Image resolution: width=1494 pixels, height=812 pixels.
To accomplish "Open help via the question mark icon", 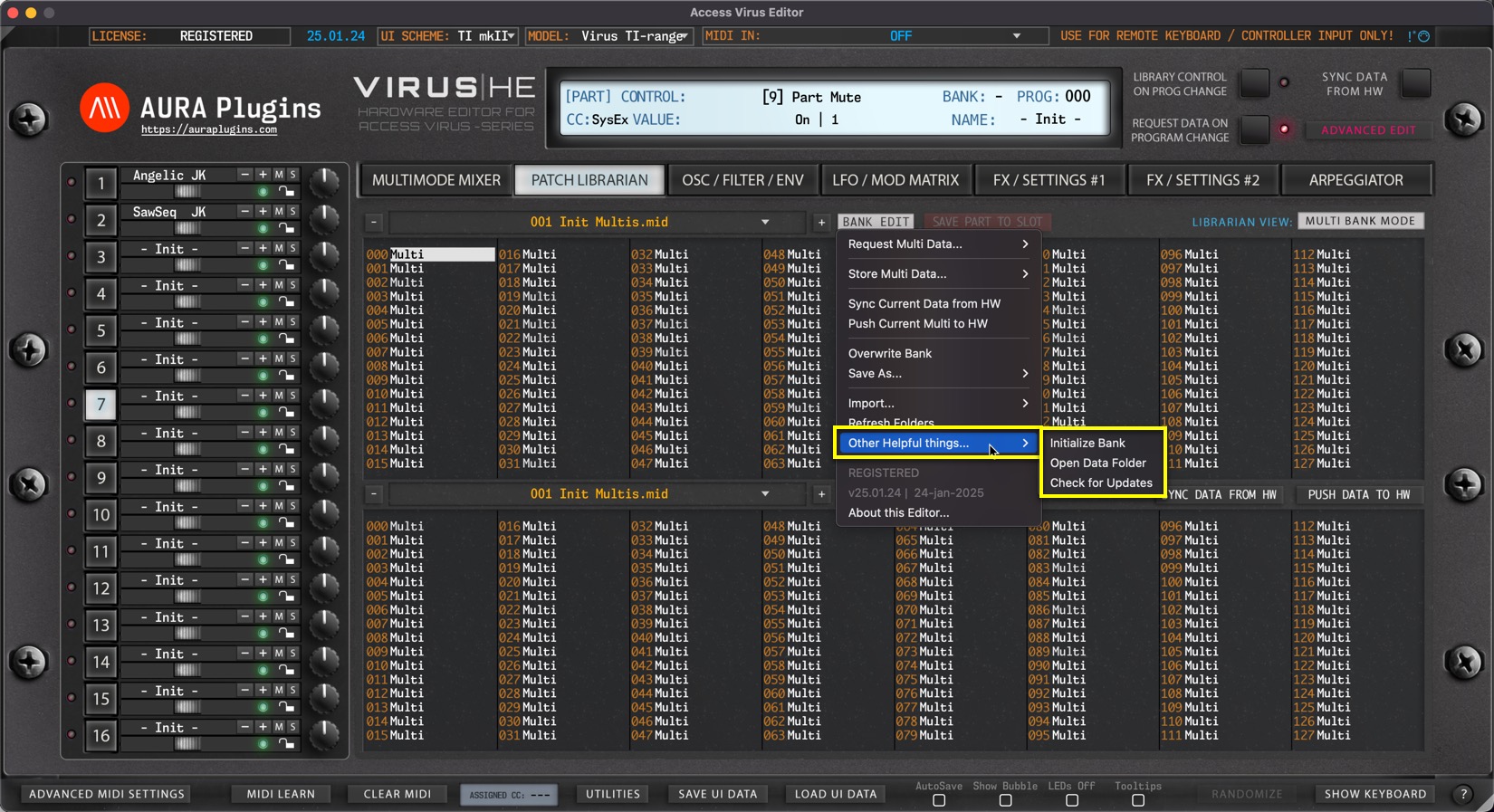I will click(x=1463, y=794).
